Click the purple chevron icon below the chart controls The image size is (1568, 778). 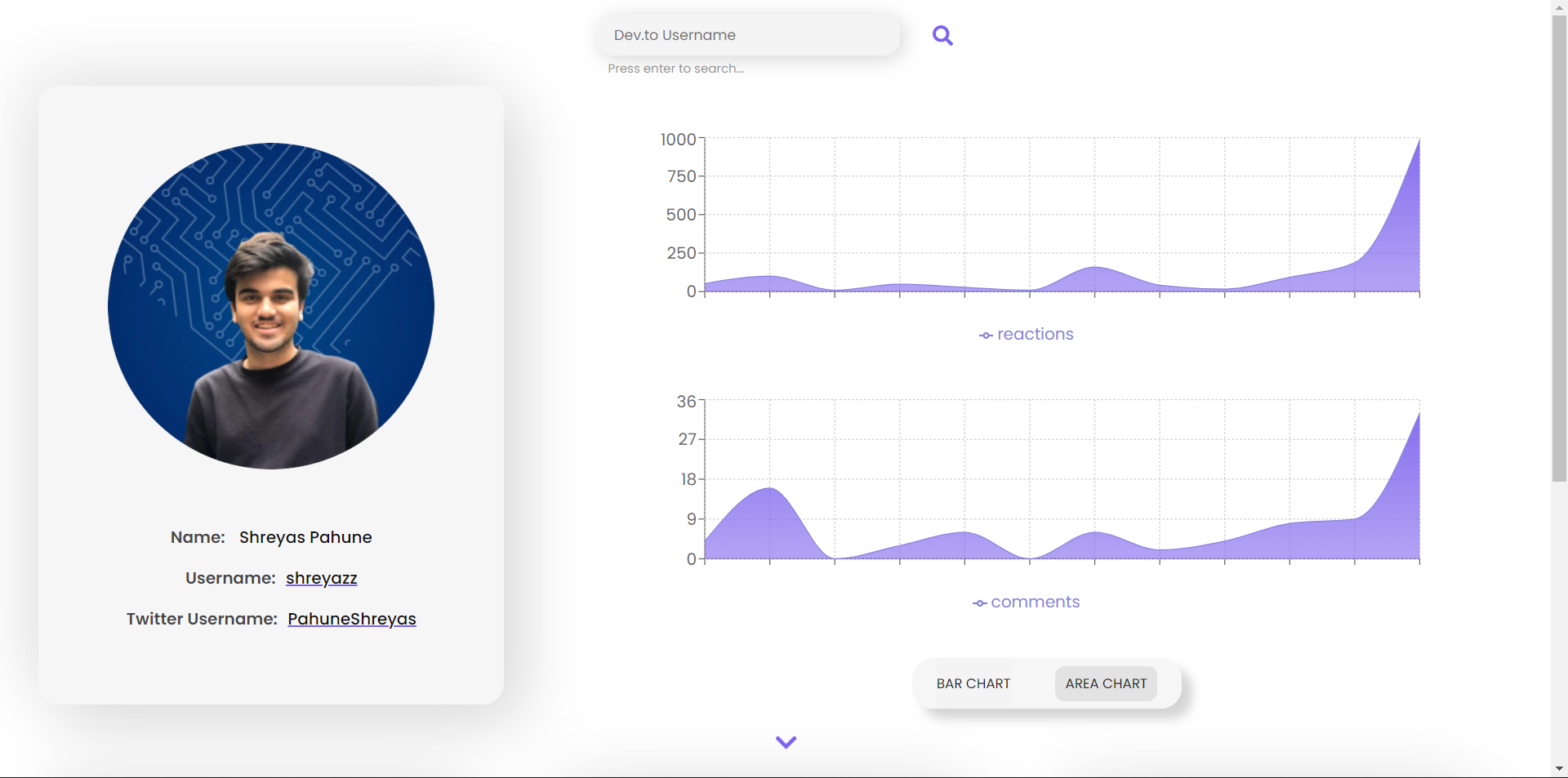tap(786, 742)
